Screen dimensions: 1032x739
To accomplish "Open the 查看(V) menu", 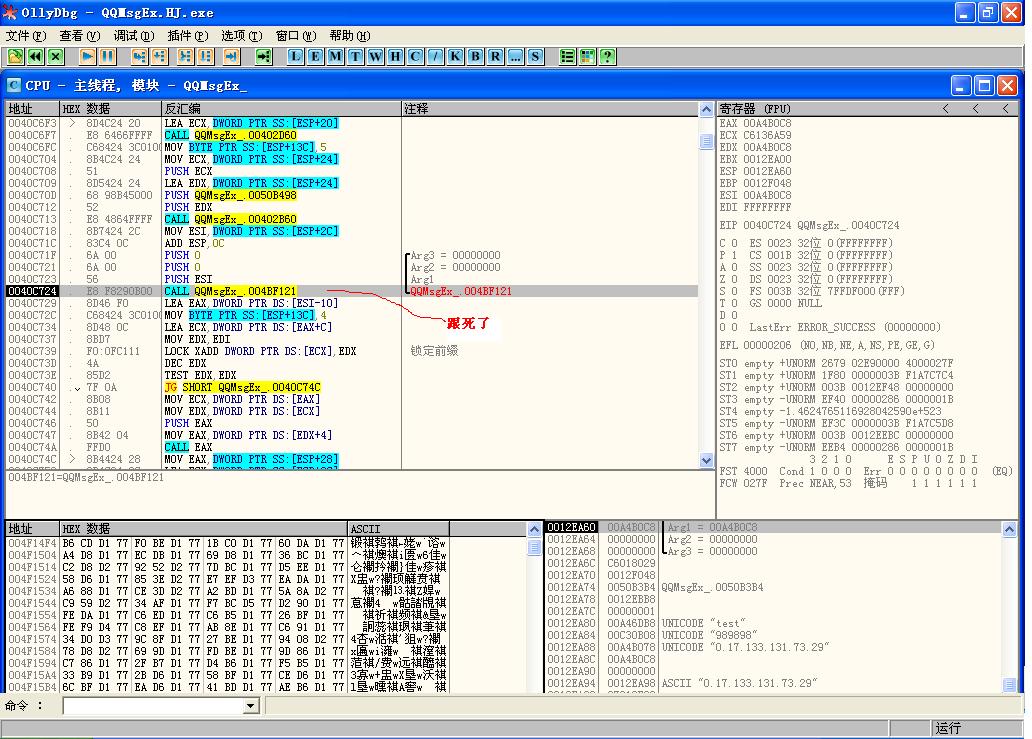I will click(80, 36).
